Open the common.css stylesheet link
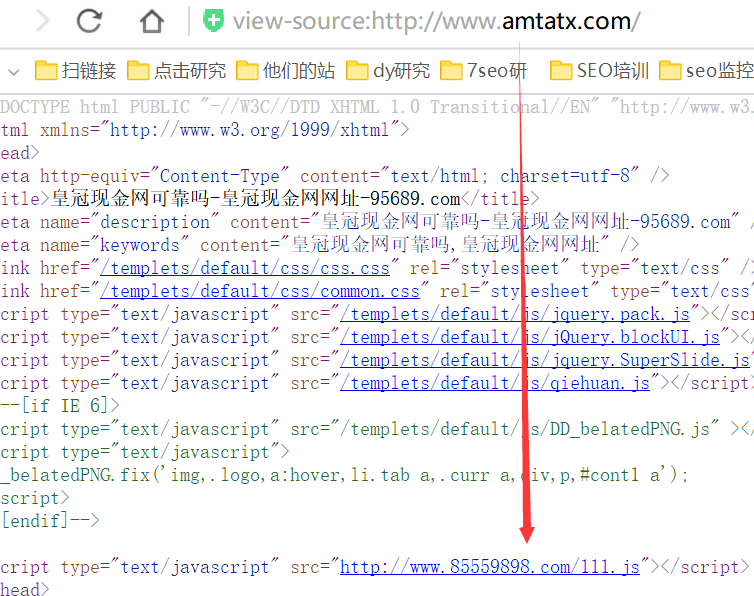The image size is (754, 596). click(260, 291)
